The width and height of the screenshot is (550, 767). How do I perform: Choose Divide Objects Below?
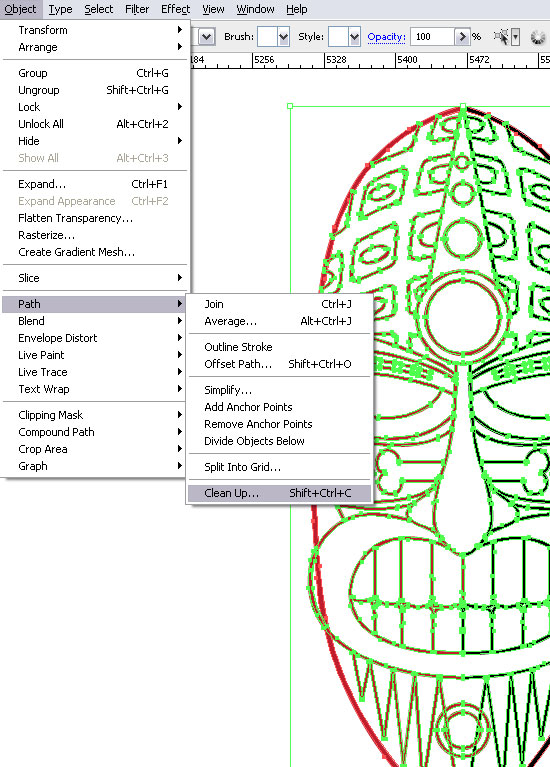(x=279, y=441)
